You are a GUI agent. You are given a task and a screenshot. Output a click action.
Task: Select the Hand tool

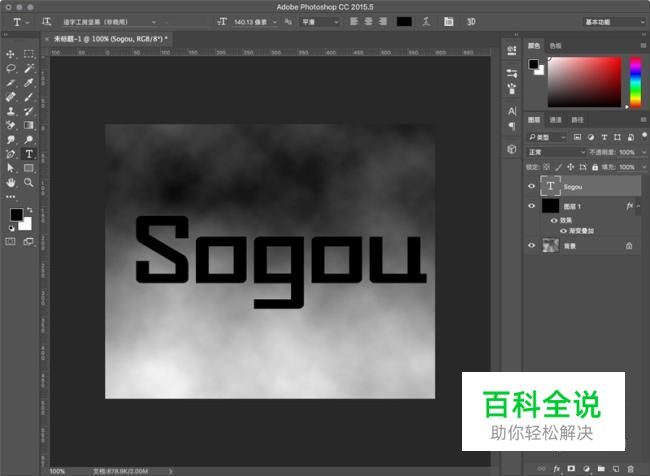(x=10, y=182)
